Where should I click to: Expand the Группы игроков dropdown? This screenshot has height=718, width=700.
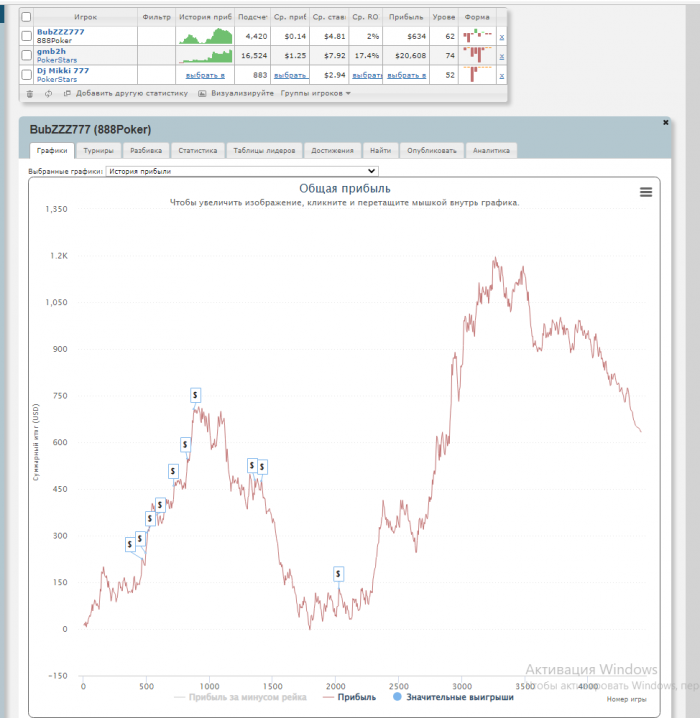(316, 93)
